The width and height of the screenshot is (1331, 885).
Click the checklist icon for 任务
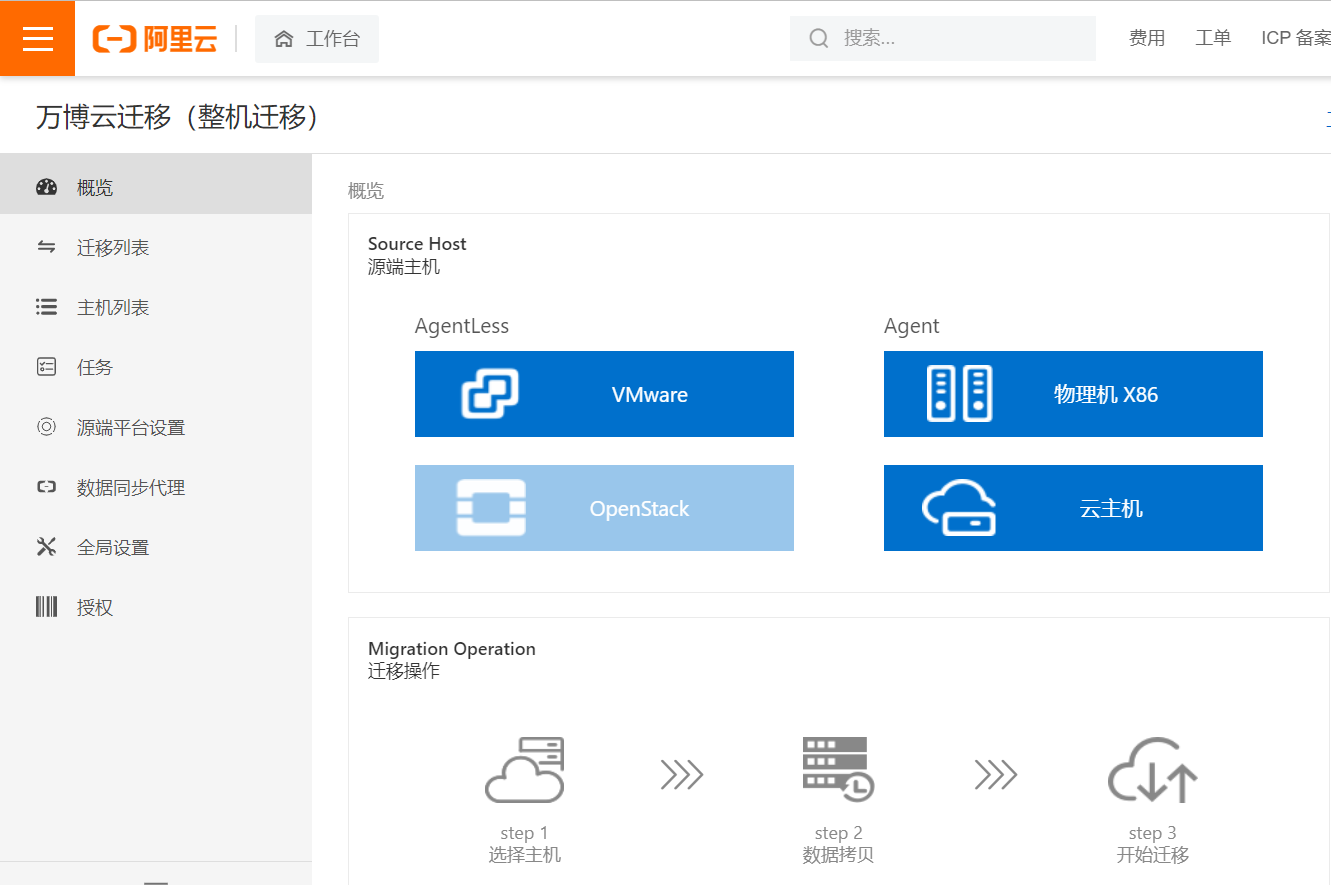pyautogui.click(x=46, y=367)
